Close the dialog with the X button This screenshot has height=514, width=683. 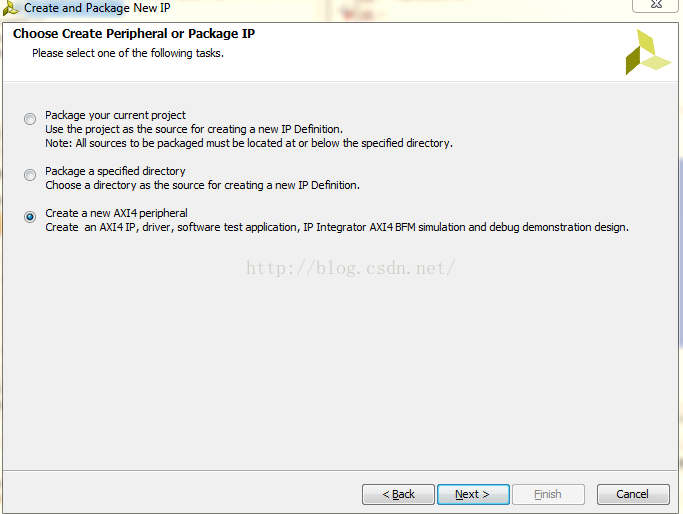(656, 5)
